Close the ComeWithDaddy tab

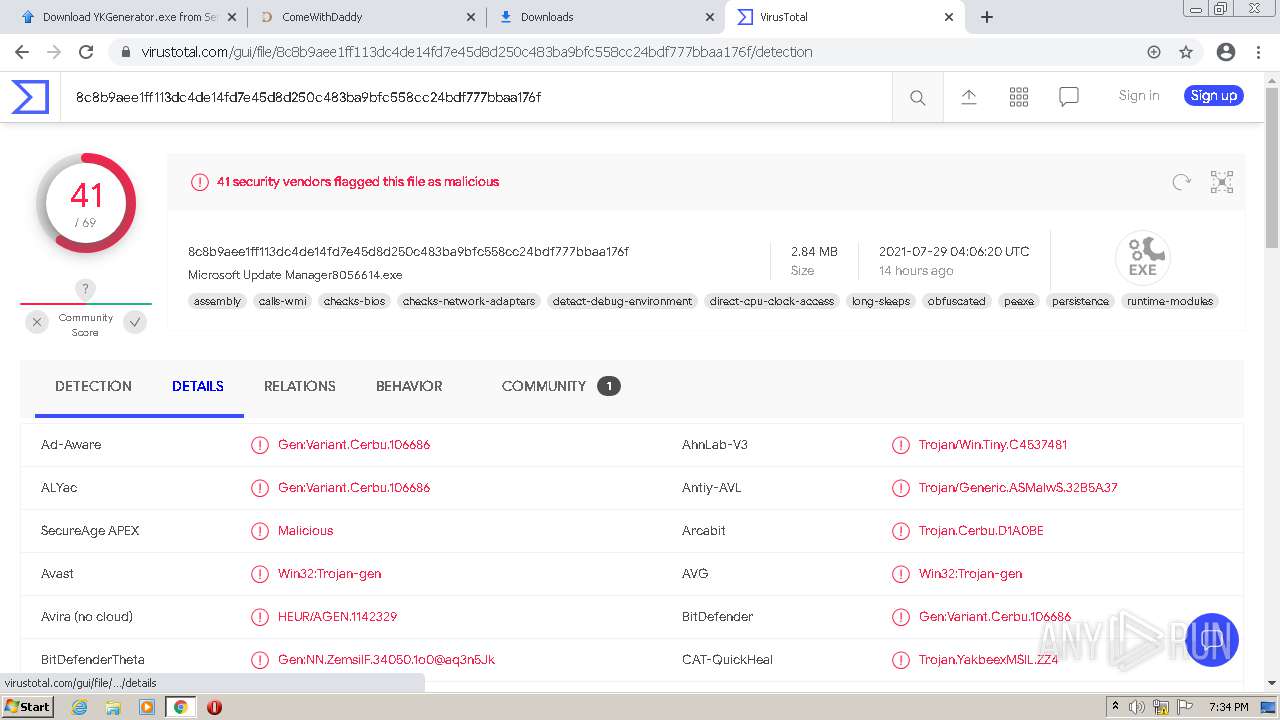(472, 17)
